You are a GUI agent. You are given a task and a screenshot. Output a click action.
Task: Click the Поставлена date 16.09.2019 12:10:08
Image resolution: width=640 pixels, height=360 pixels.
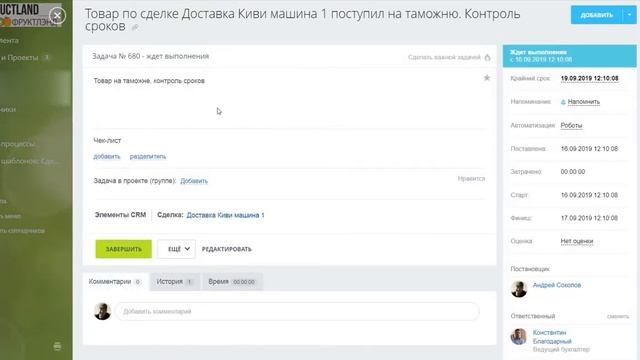pyautogui.click(x=589, y=149)
